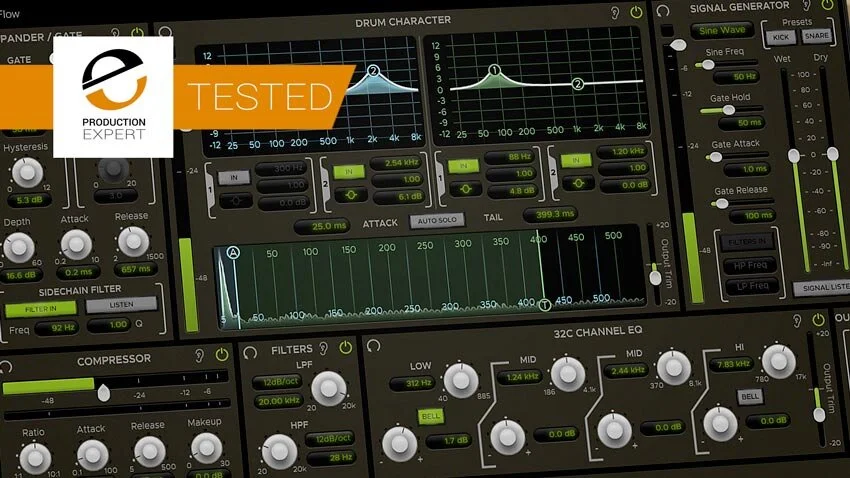Click the Gate Hold slider handle
The height and width of the screenshot is (478, 850).
click(729, 110)
